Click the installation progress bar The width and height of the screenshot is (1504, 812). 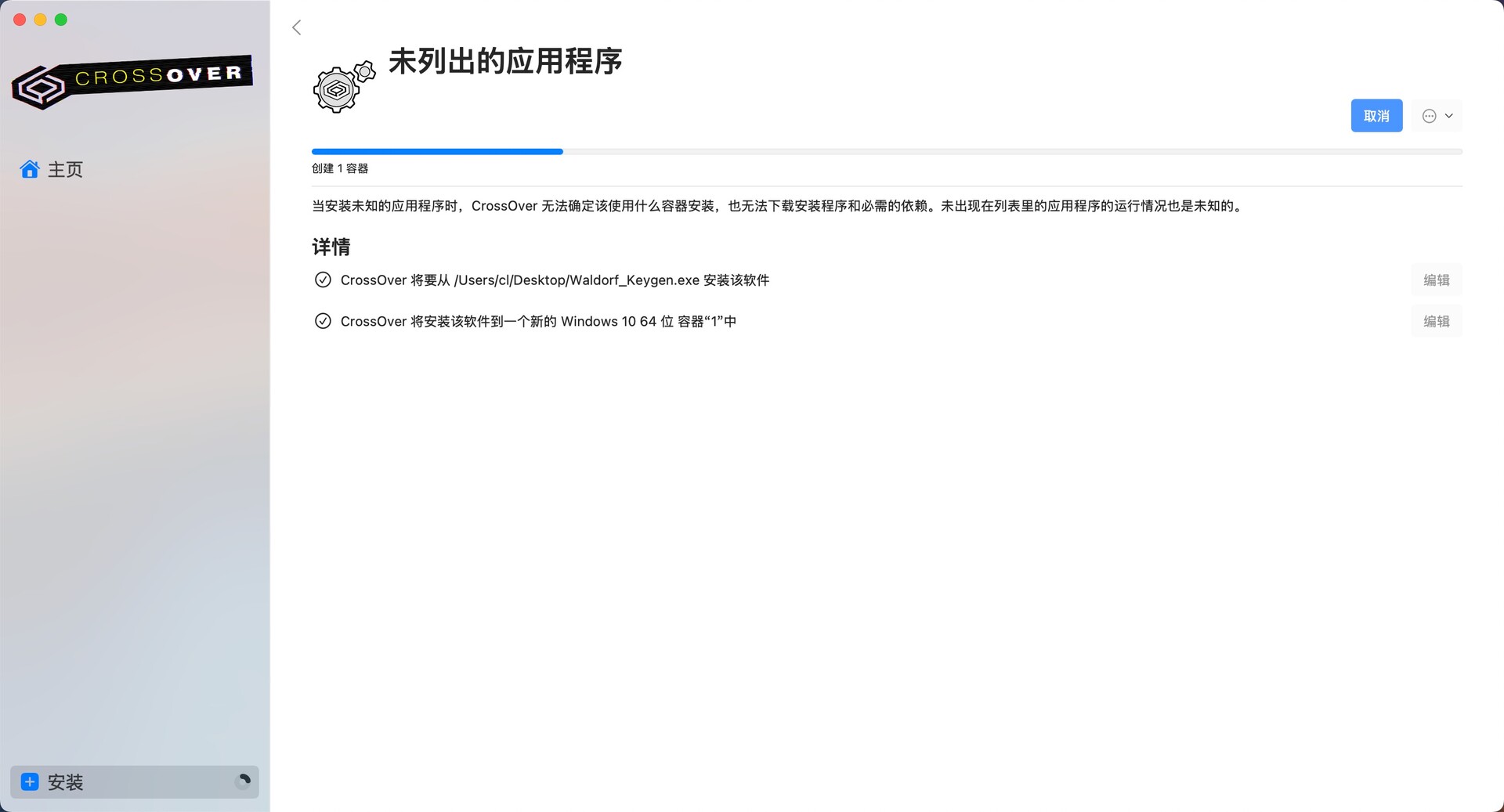(887, 151)
